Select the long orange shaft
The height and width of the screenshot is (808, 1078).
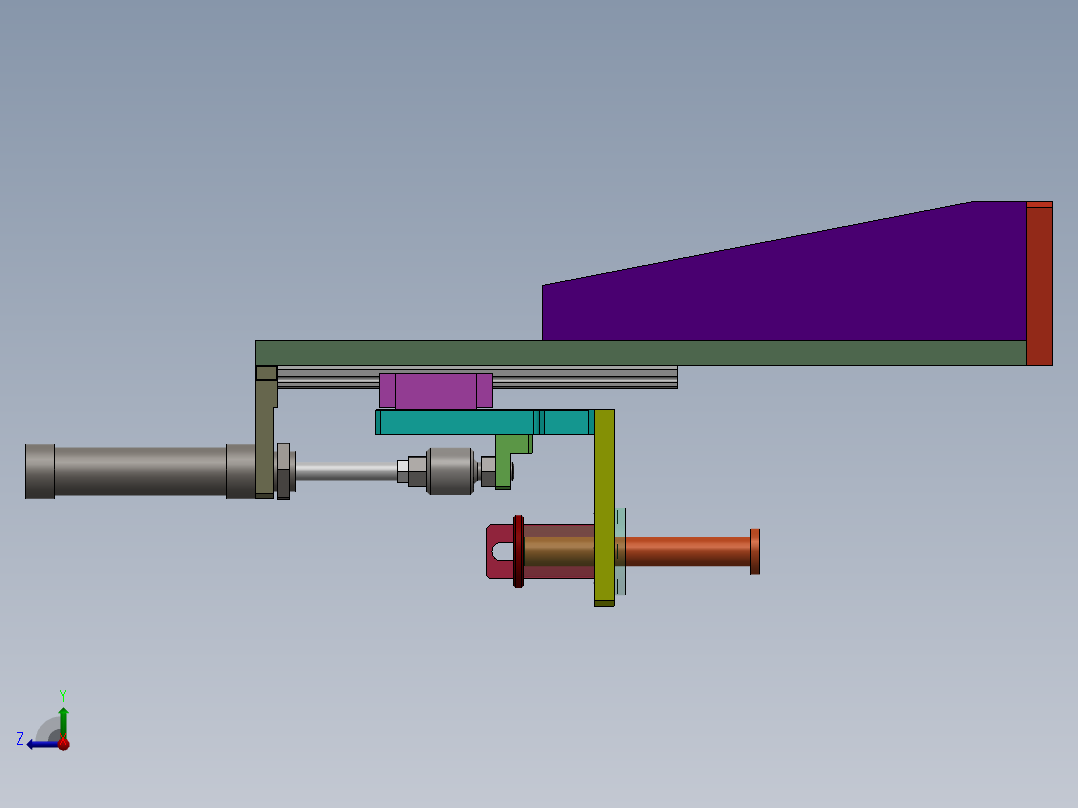click(688, 552)
